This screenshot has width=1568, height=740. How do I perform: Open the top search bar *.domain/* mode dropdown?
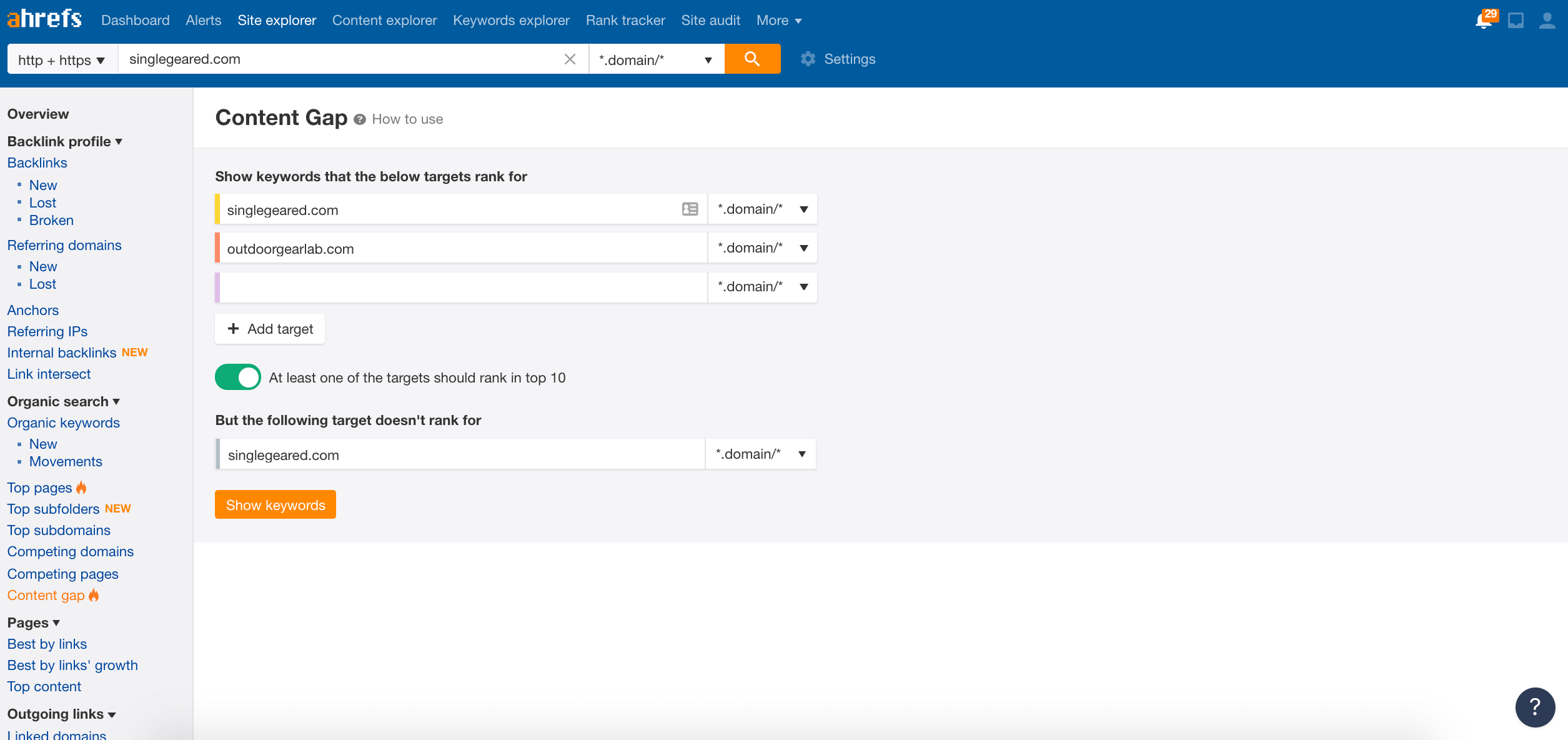(657, 59)
